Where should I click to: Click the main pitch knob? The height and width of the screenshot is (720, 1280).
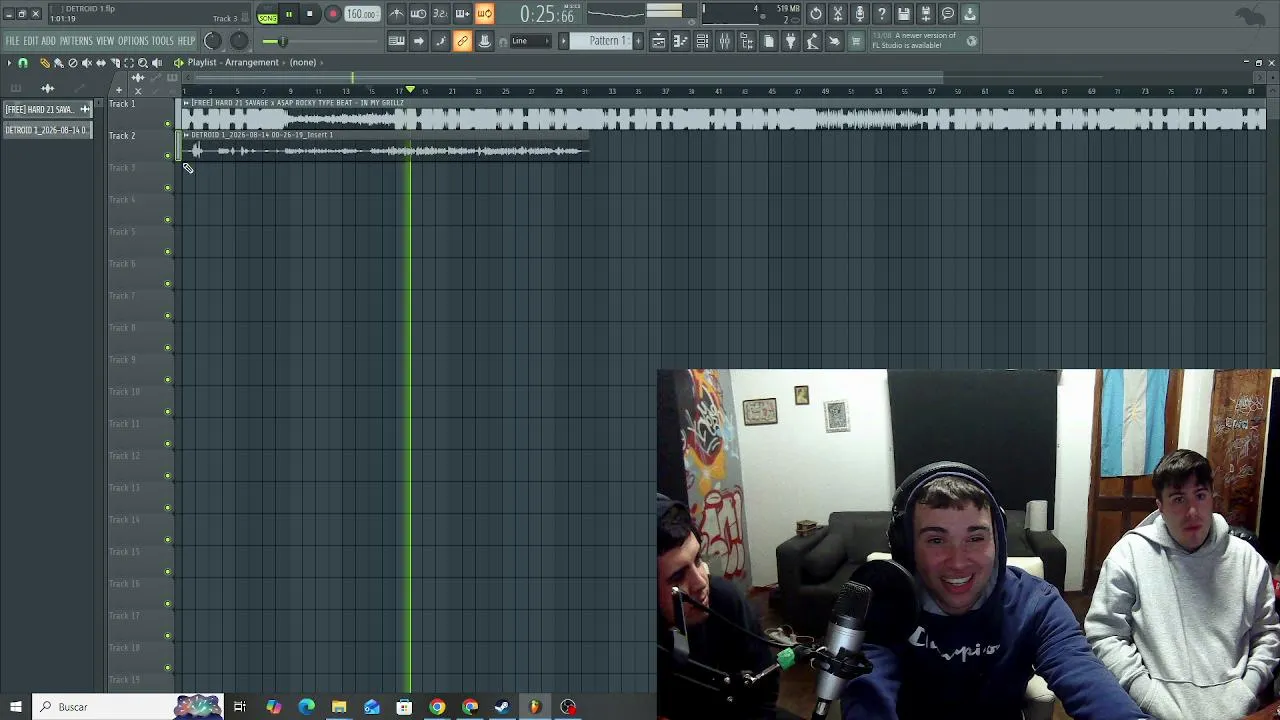click(x=239, y=41)
